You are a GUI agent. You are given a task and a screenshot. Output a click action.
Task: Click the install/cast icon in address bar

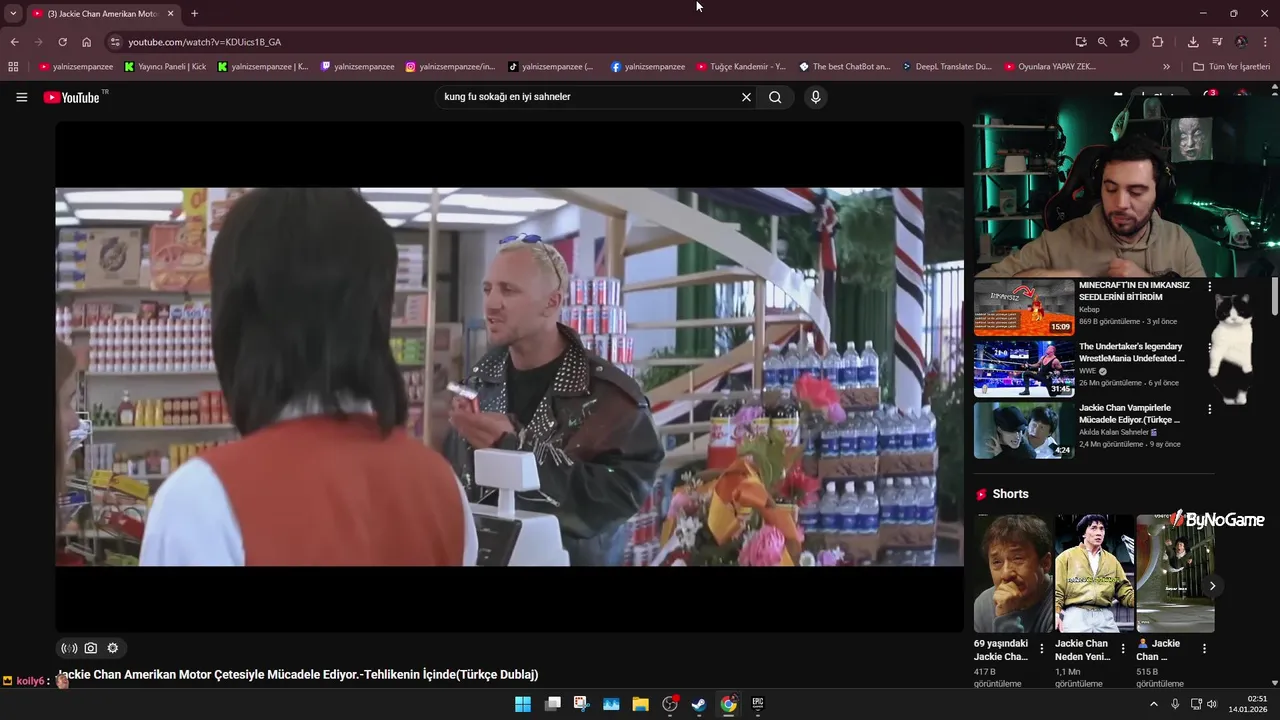pyautogui.click(x=1081, y=42)
